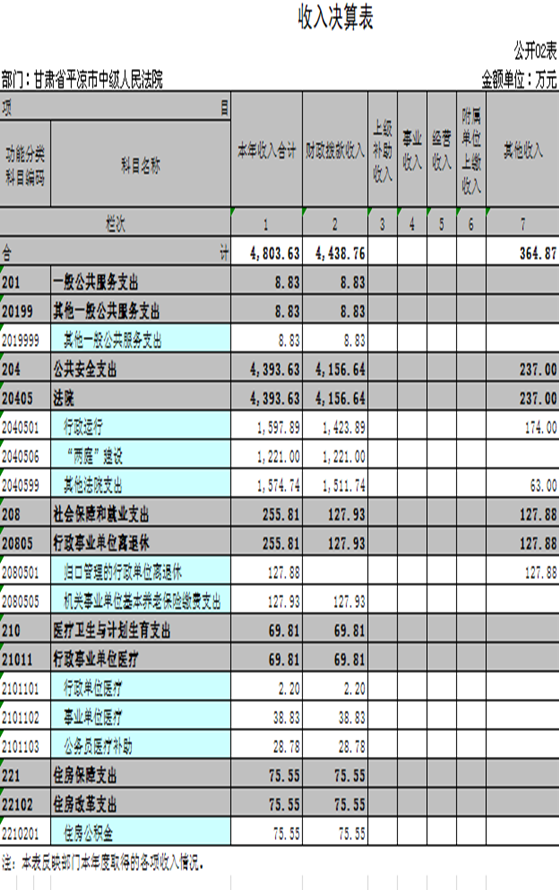The height and width of the screenshot is (890, 559).
Task: Click the 科目名称 header cell
Action: coord(140,165)
